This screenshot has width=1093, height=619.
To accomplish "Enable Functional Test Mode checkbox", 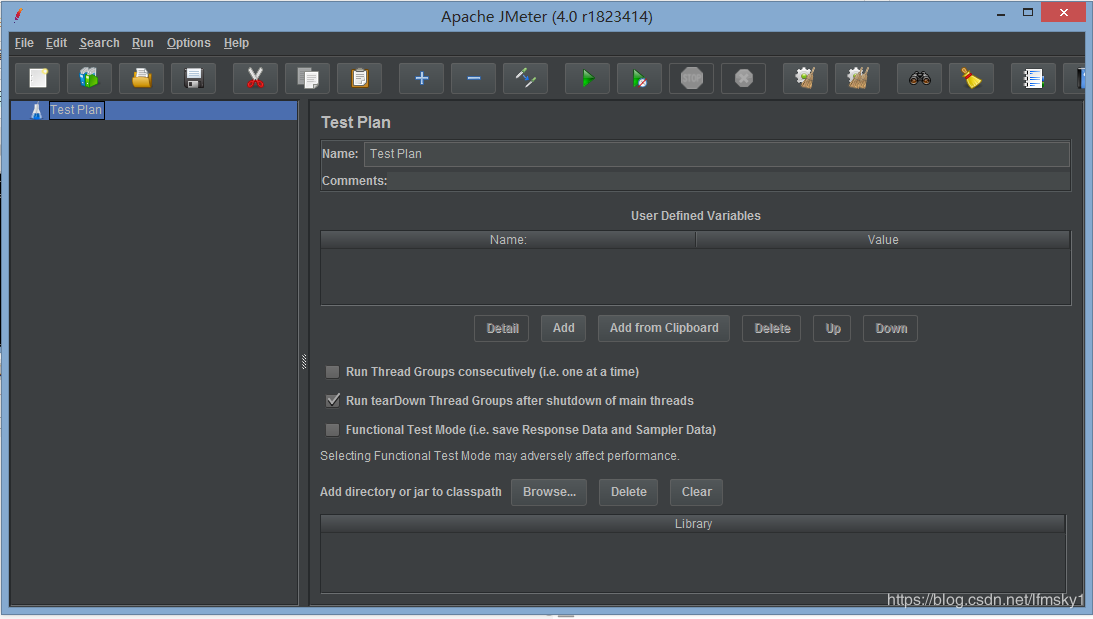I will (333, 430).
